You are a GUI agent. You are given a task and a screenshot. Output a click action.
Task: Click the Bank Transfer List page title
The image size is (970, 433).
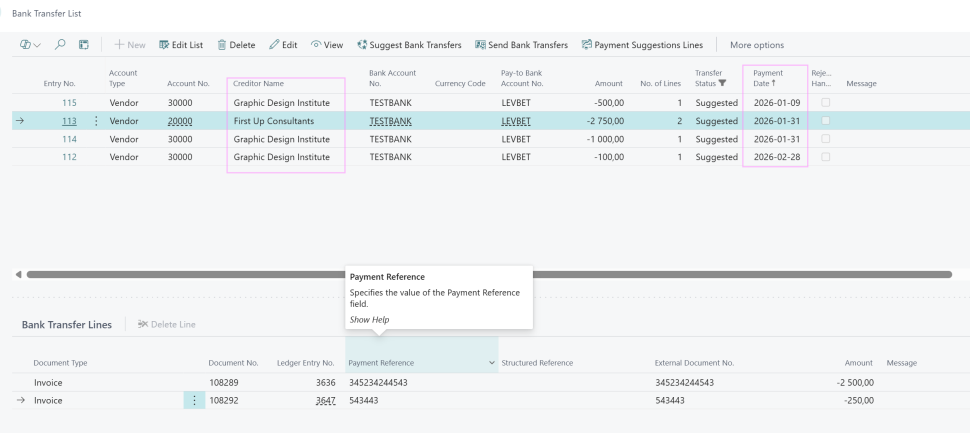[46, 13]
